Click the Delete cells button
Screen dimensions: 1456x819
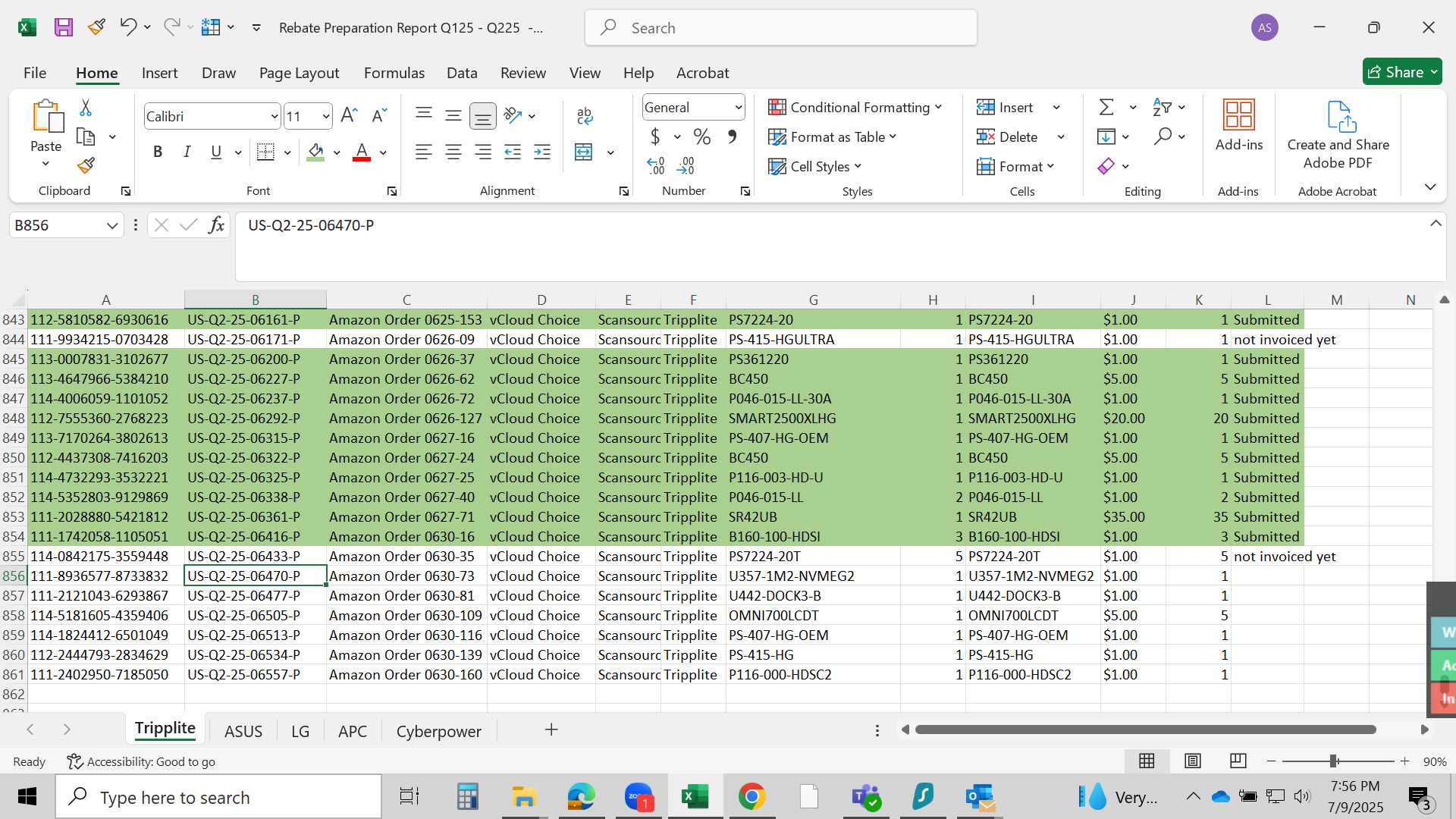point(1007,137)
